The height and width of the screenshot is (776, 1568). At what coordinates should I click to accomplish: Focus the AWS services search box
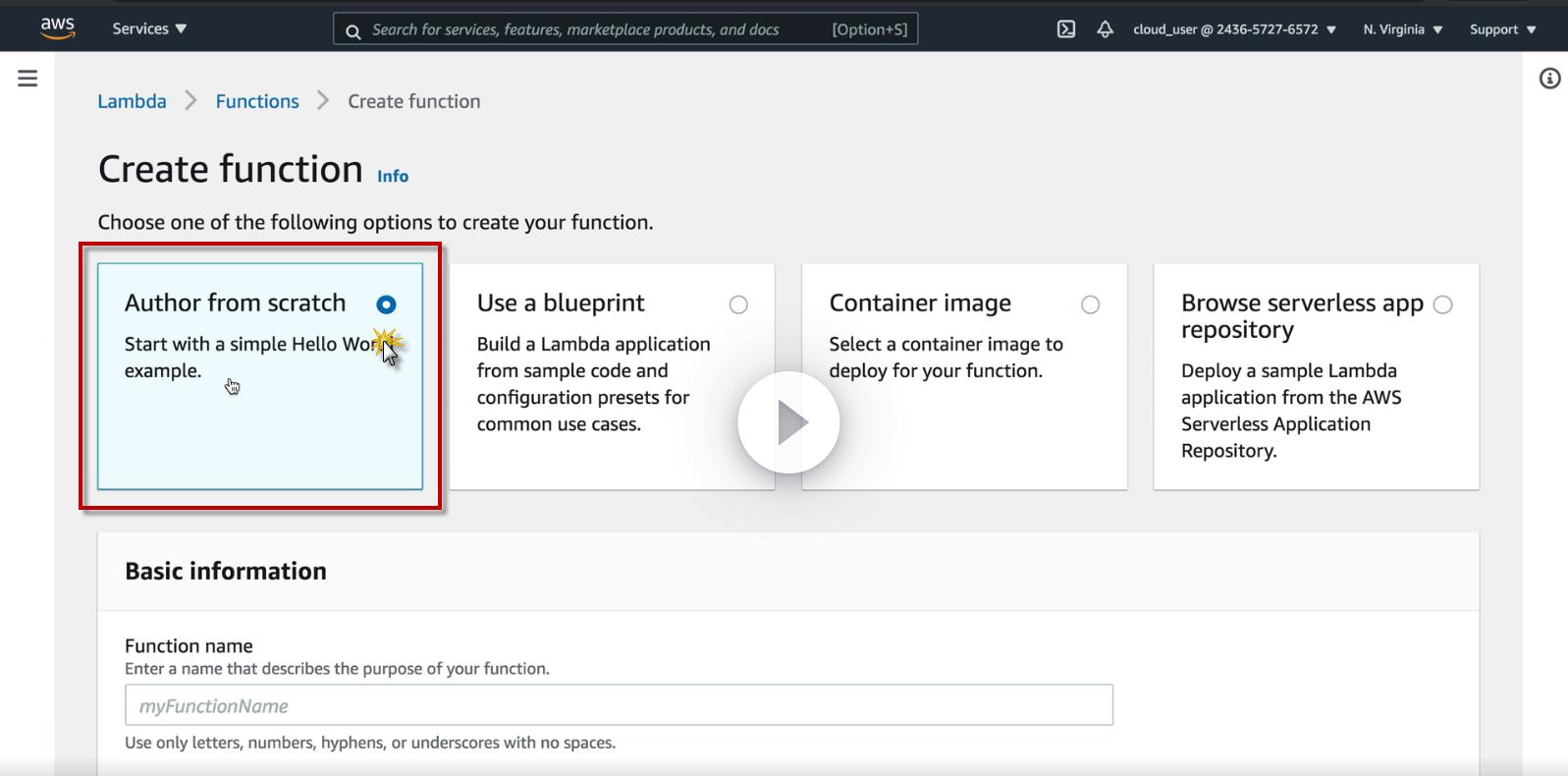coord(599,29)
